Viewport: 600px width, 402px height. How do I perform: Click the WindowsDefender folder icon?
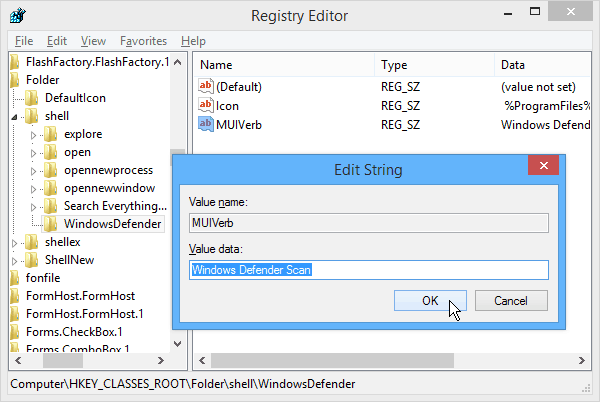(51, 224)
